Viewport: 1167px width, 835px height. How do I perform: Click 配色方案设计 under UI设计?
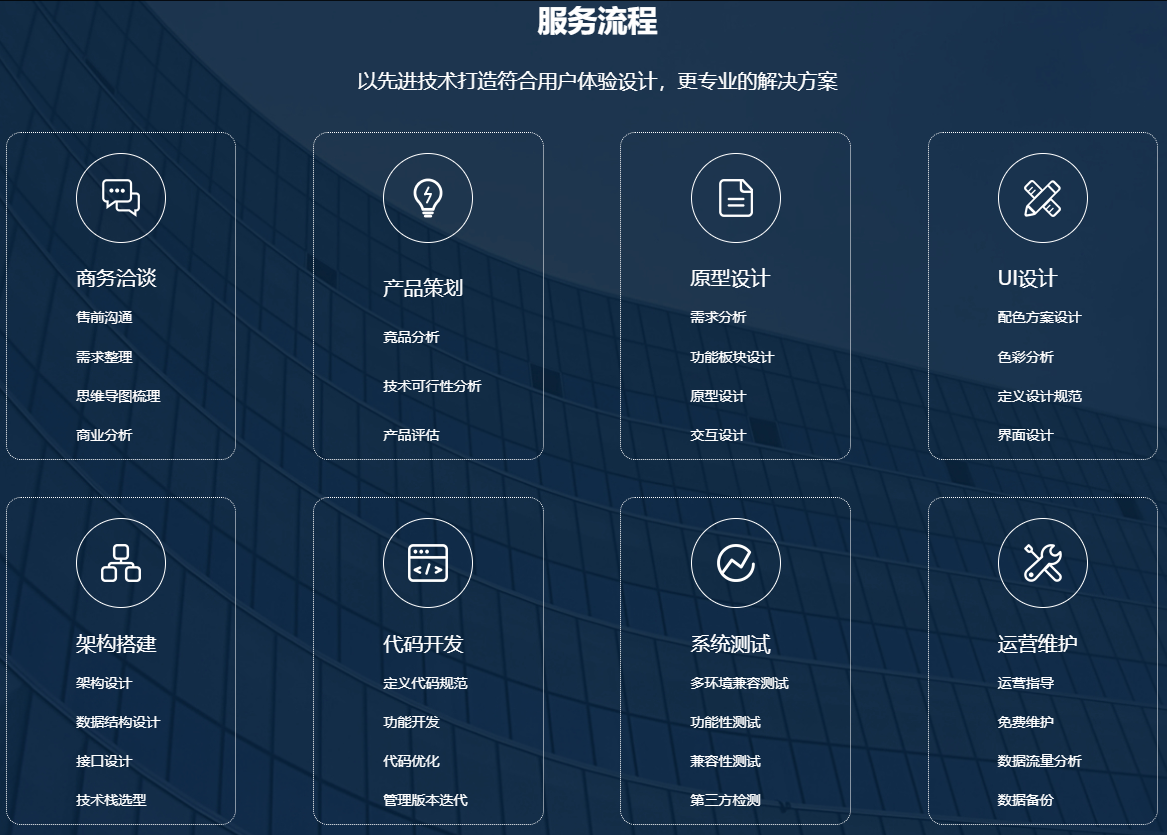point(1040,318)
